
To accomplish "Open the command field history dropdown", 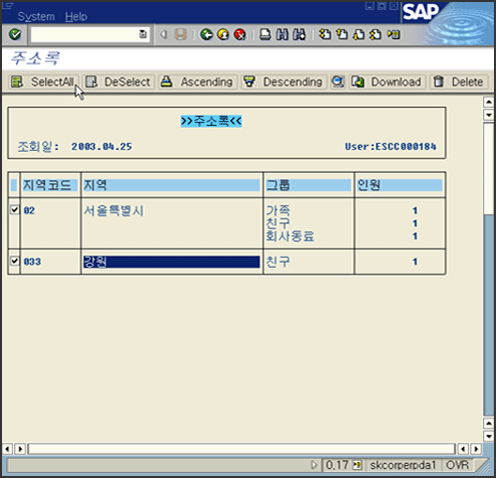I will click(x=143, y=34).
